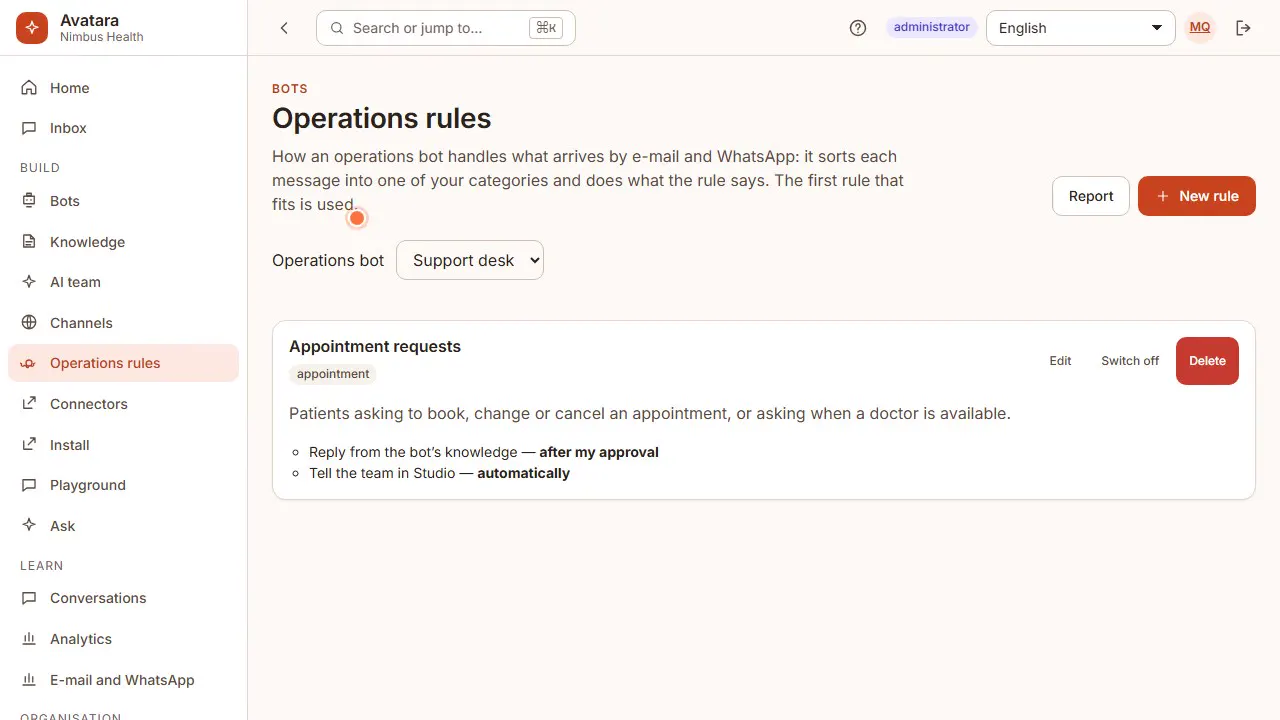The width and height of the screenshot is (1280, 720).
Task: Click the Ask sparkle icon
Action: [x=29, y=526]
